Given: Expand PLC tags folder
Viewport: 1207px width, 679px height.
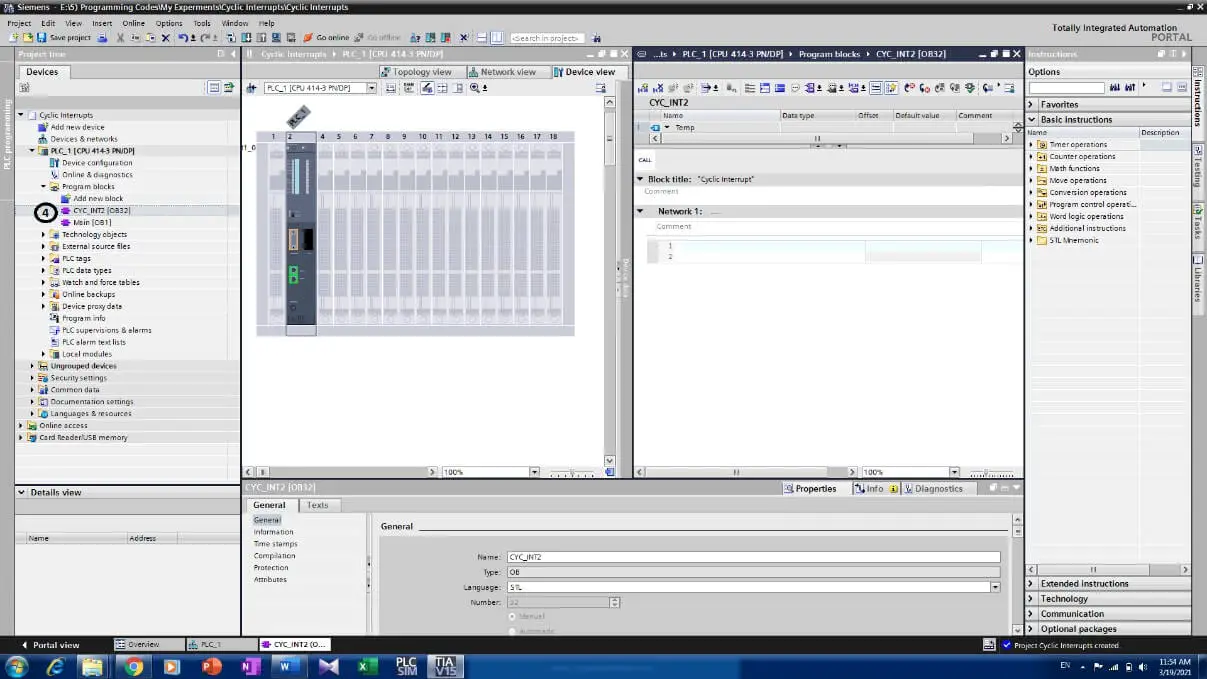Looking at the screenshot, I should (44, 258).
